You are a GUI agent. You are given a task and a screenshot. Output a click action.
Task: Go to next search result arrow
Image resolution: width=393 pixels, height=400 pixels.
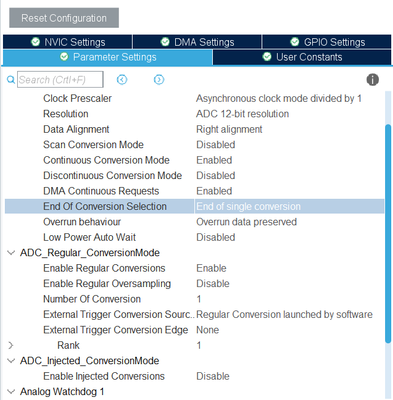coord(159,80)
